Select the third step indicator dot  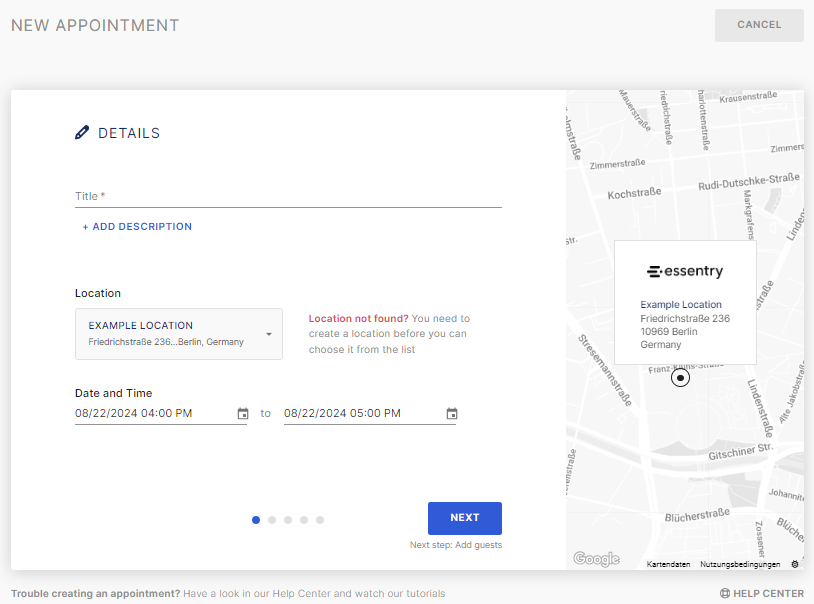(288, 520)
